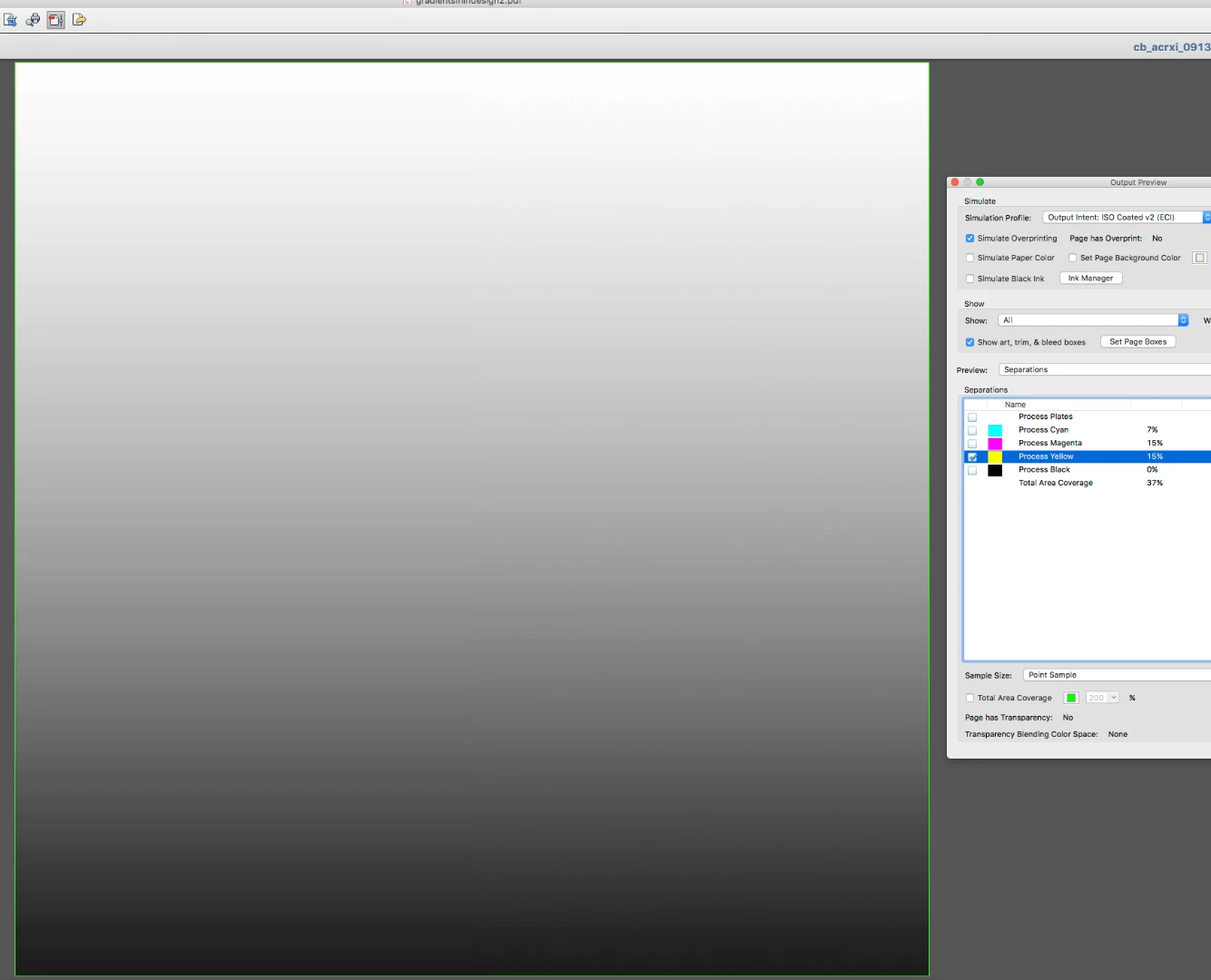Check the Process Black separation checkbox

[x=972, y=470]
